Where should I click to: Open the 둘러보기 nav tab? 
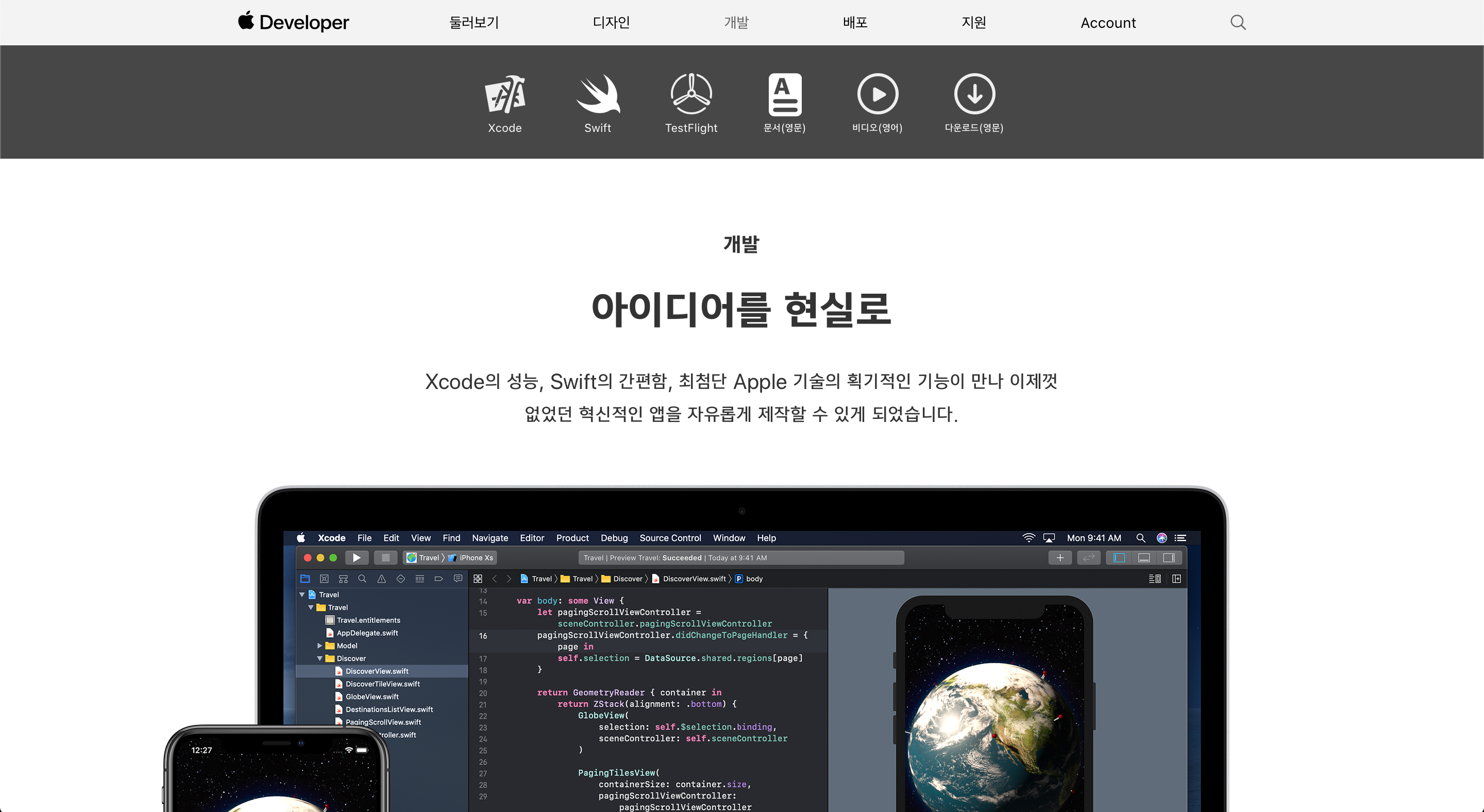tap(474, 23)
